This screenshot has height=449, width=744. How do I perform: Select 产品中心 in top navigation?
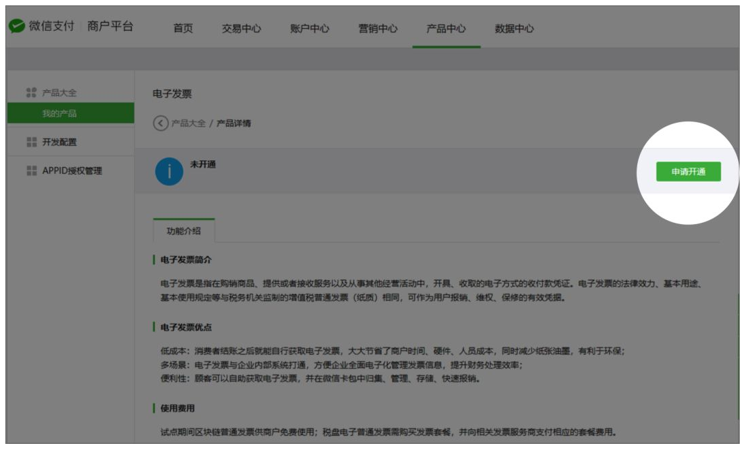(446, 28)
